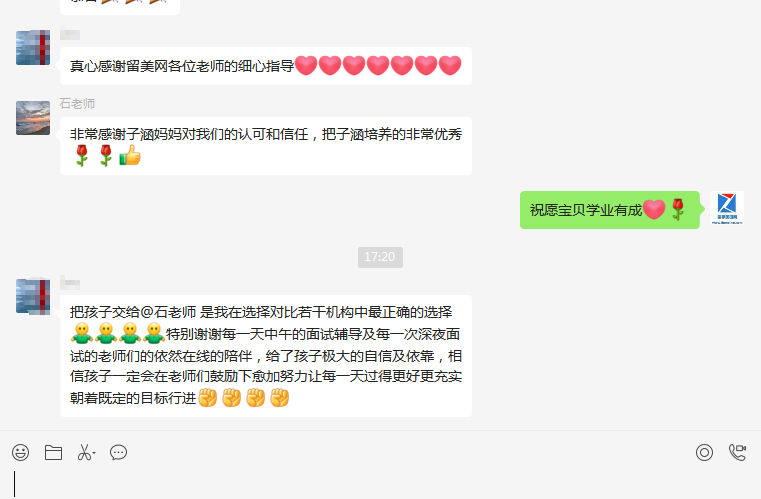The image size is (761, 499).
Task: Click into the message input box
Action: point(380,483)
